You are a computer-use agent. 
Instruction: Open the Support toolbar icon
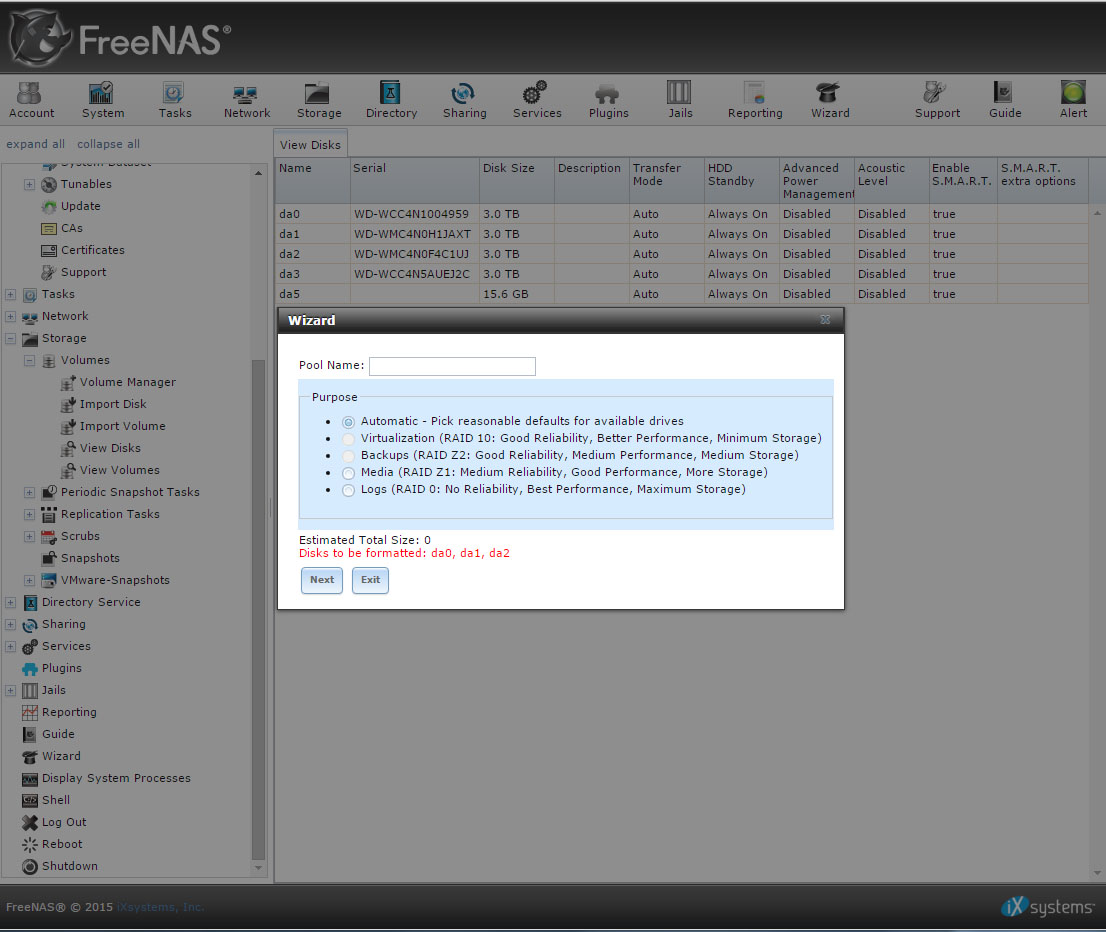click(937, 99)
